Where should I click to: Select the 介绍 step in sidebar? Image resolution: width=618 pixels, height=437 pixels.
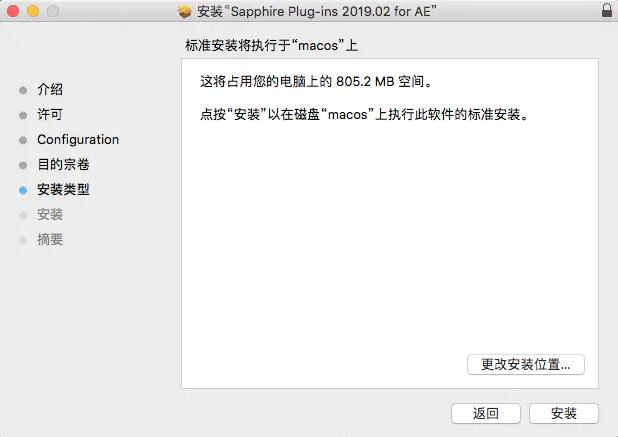click(x=50, y=89)
